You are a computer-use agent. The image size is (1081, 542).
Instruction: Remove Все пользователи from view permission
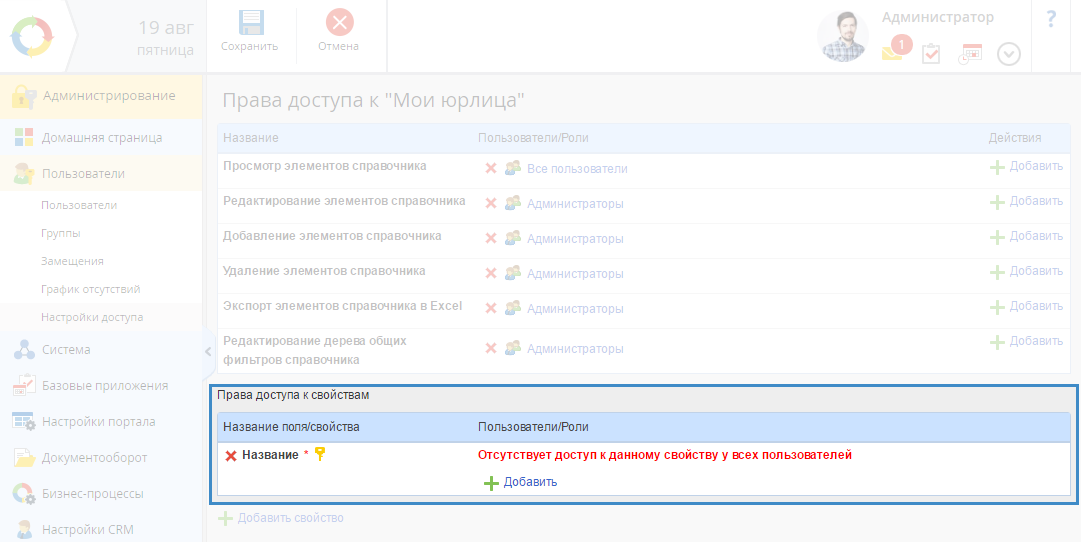(491, 169)
